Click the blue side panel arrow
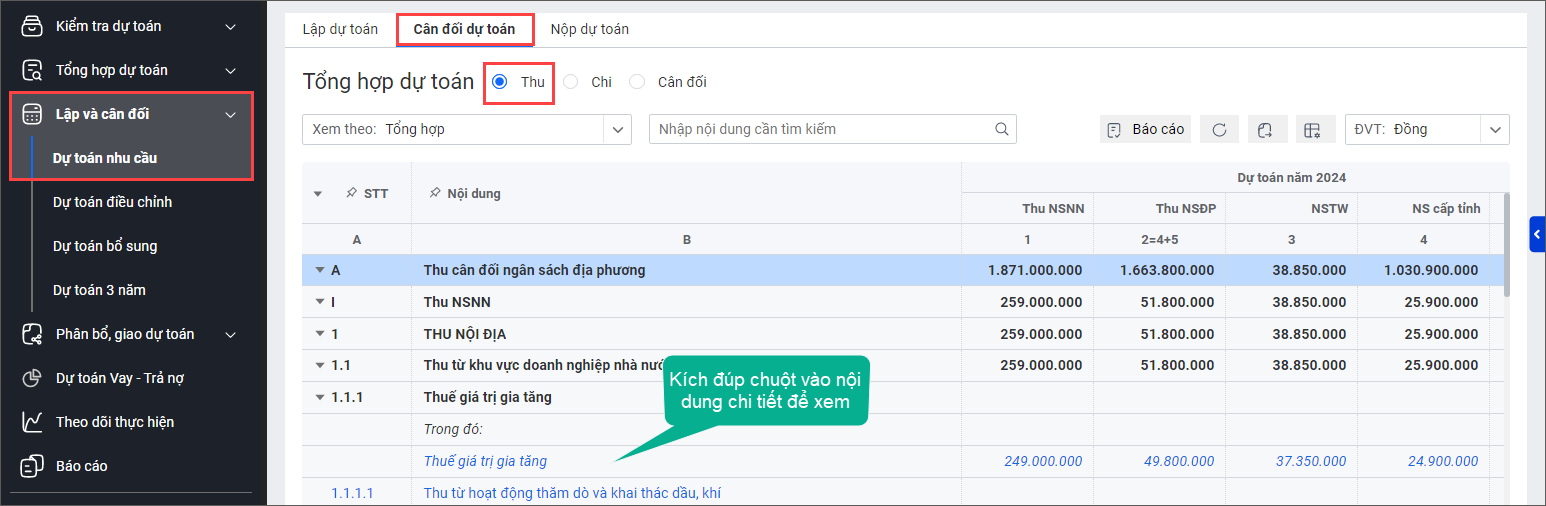Screen dimensions: 1546x506 tap(1537, 234)
